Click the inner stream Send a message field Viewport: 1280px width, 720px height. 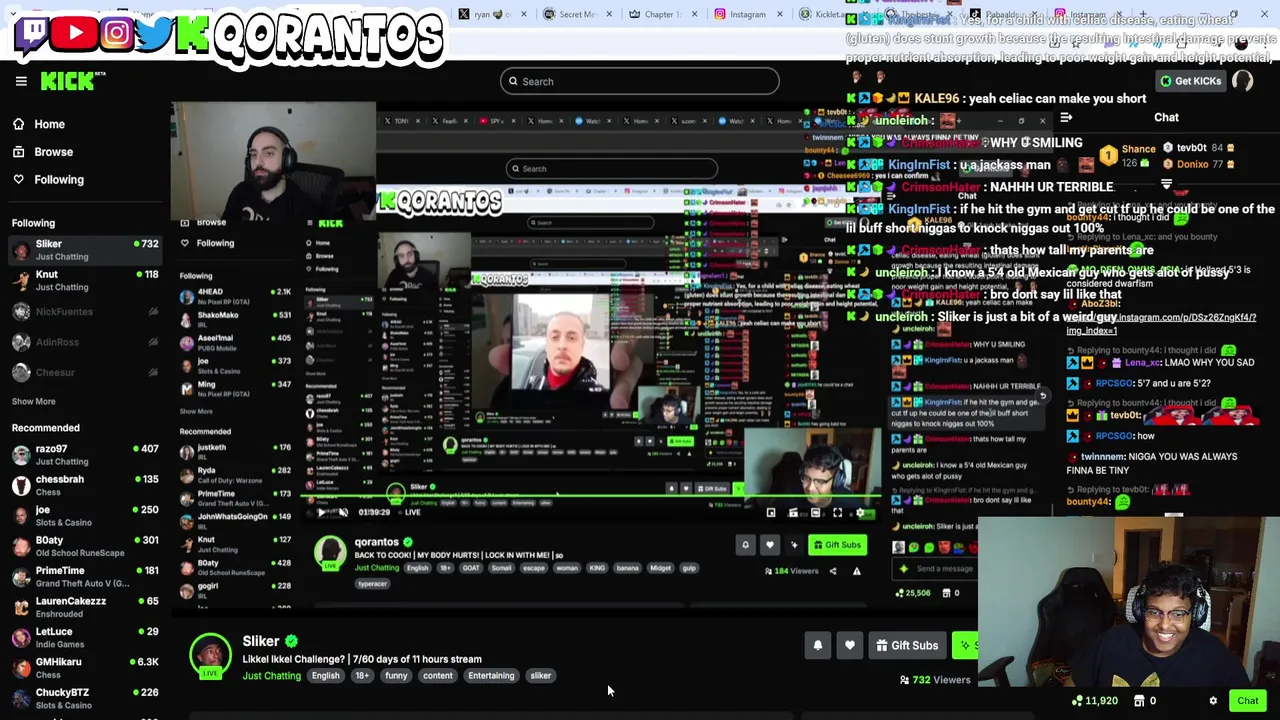tap(942, 569)
